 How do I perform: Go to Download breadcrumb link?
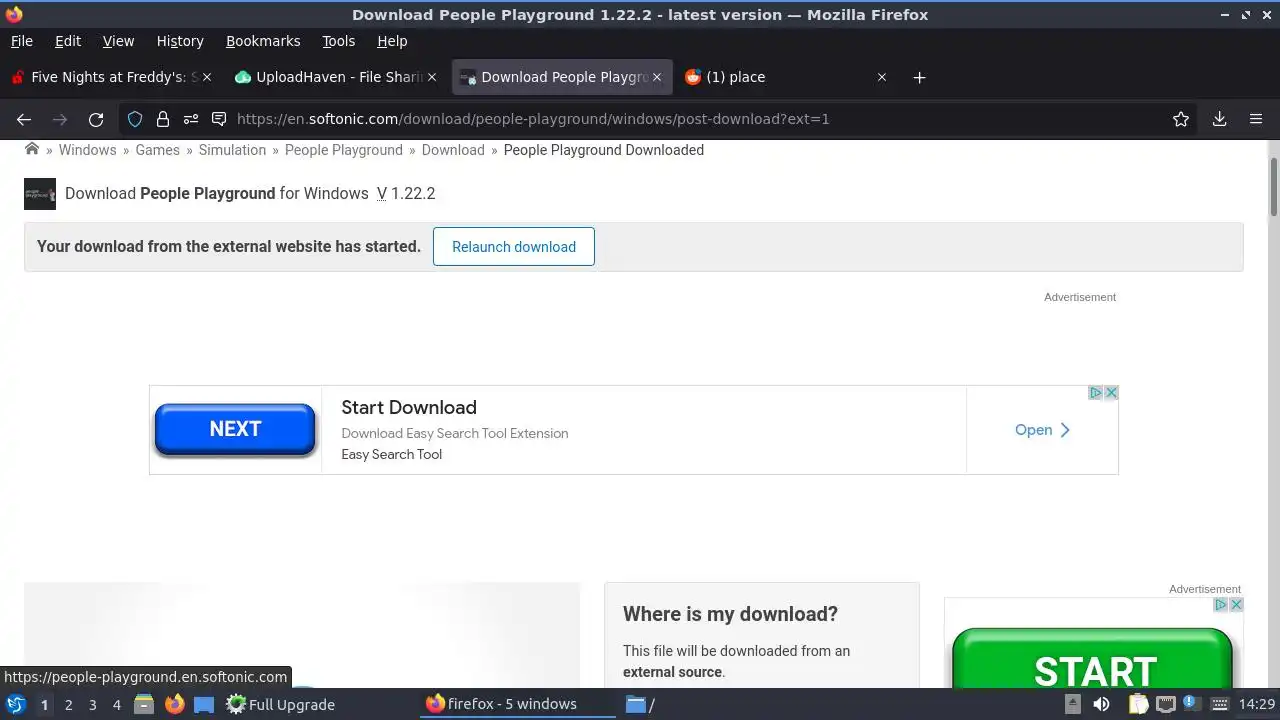click(x=453, y=150)
